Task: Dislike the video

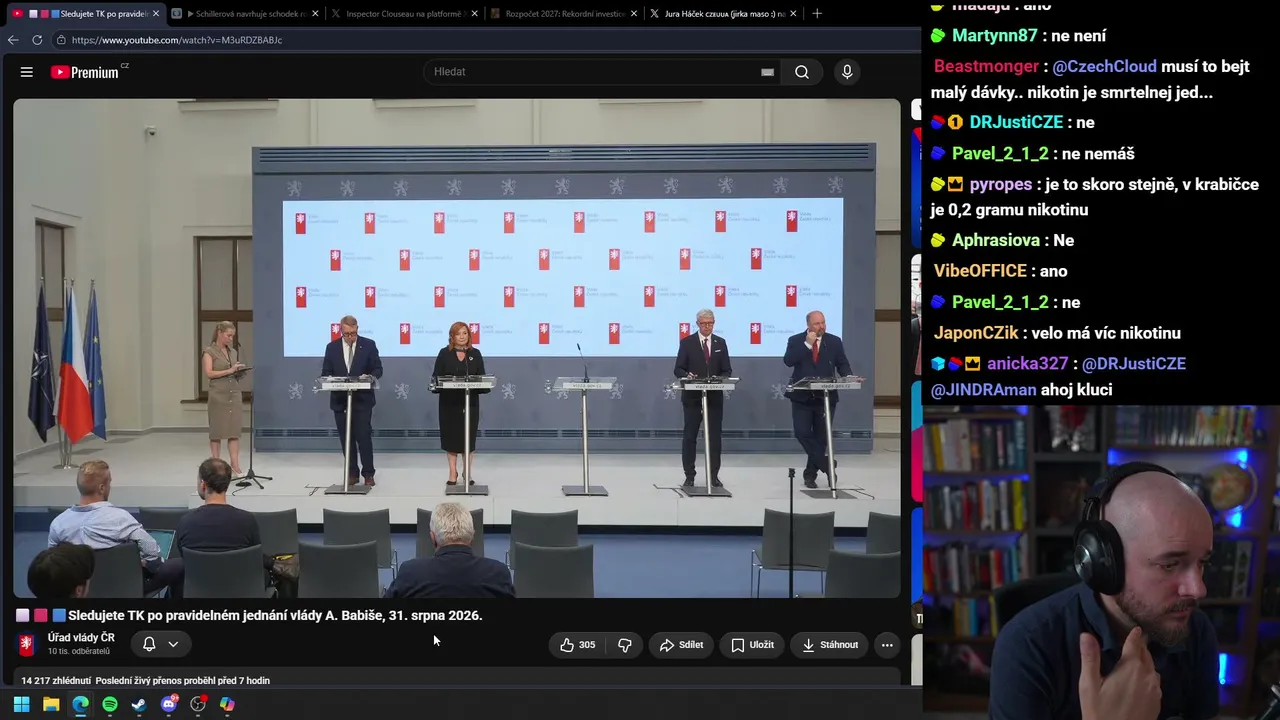Action: (625, 645)
